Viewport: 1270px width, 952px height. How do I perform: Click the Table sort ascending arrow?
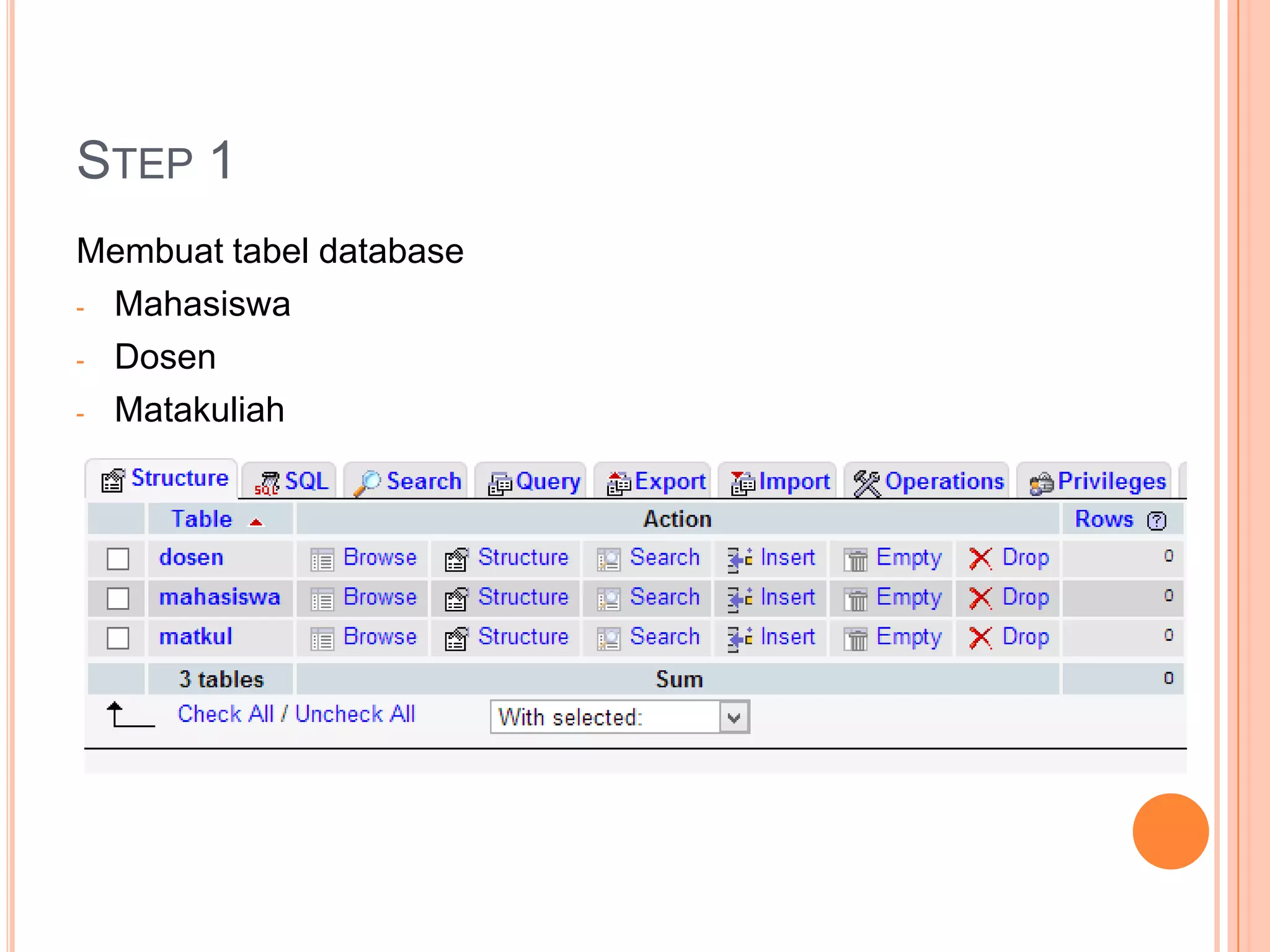point(256,522)
